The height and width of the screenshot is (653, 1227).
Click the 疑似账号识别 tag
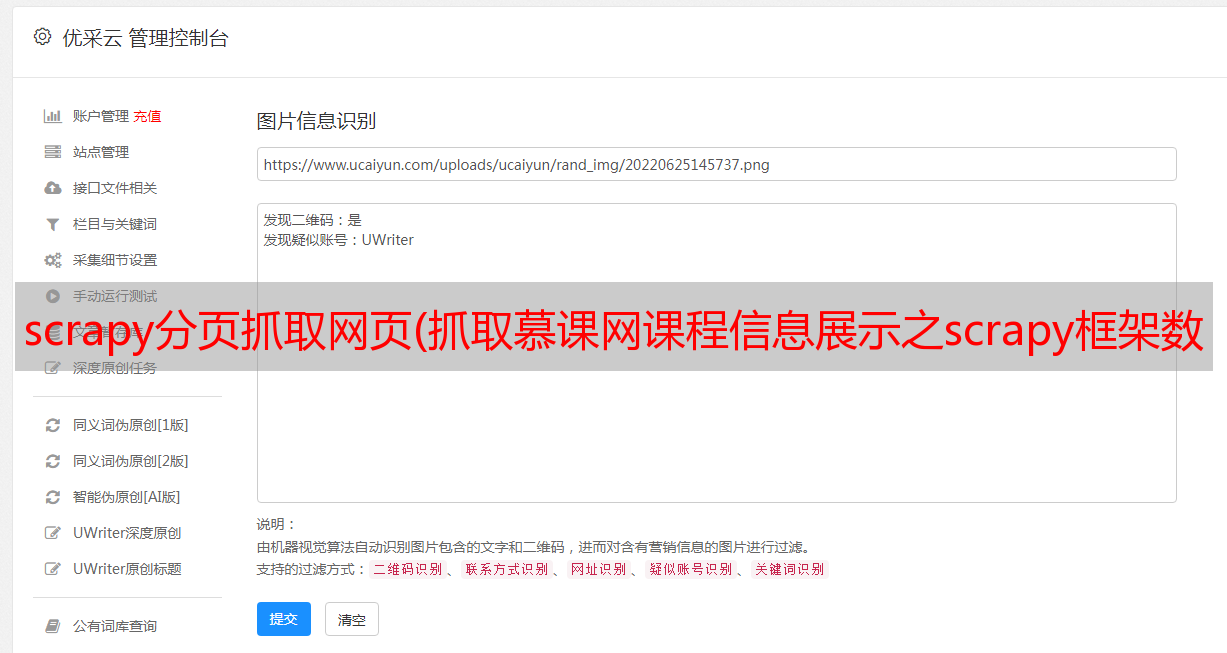691,569
